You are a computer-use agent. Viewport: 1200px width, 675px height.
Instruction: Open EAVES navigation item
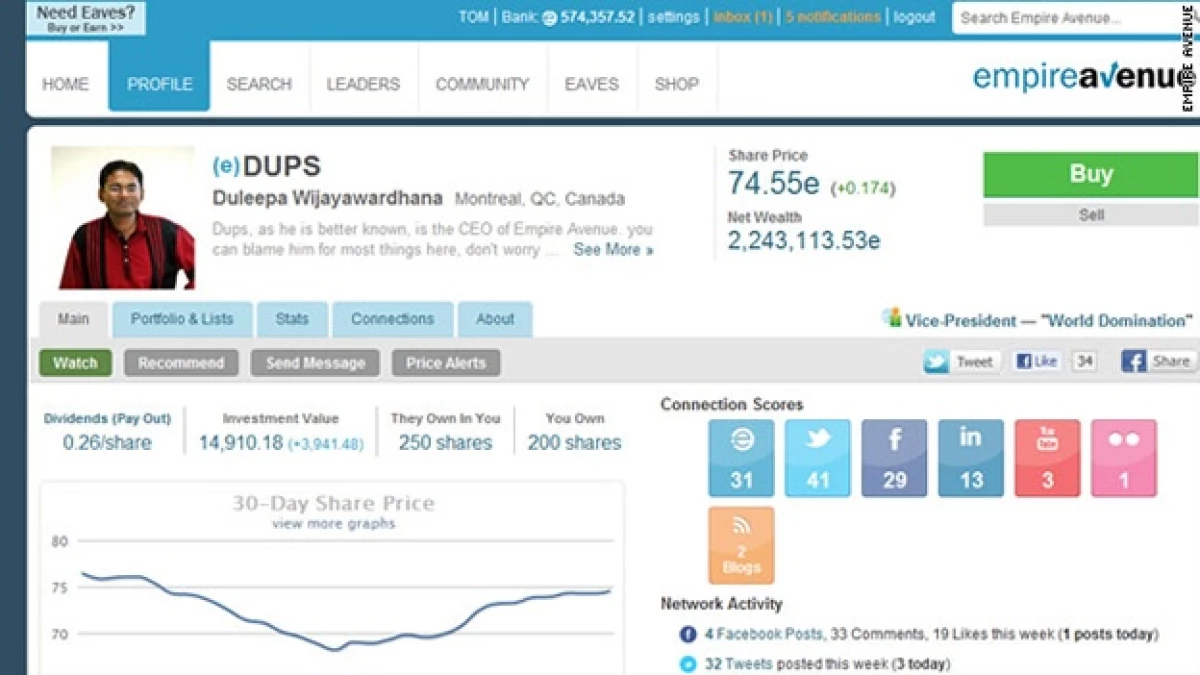(x=592, y=84)
